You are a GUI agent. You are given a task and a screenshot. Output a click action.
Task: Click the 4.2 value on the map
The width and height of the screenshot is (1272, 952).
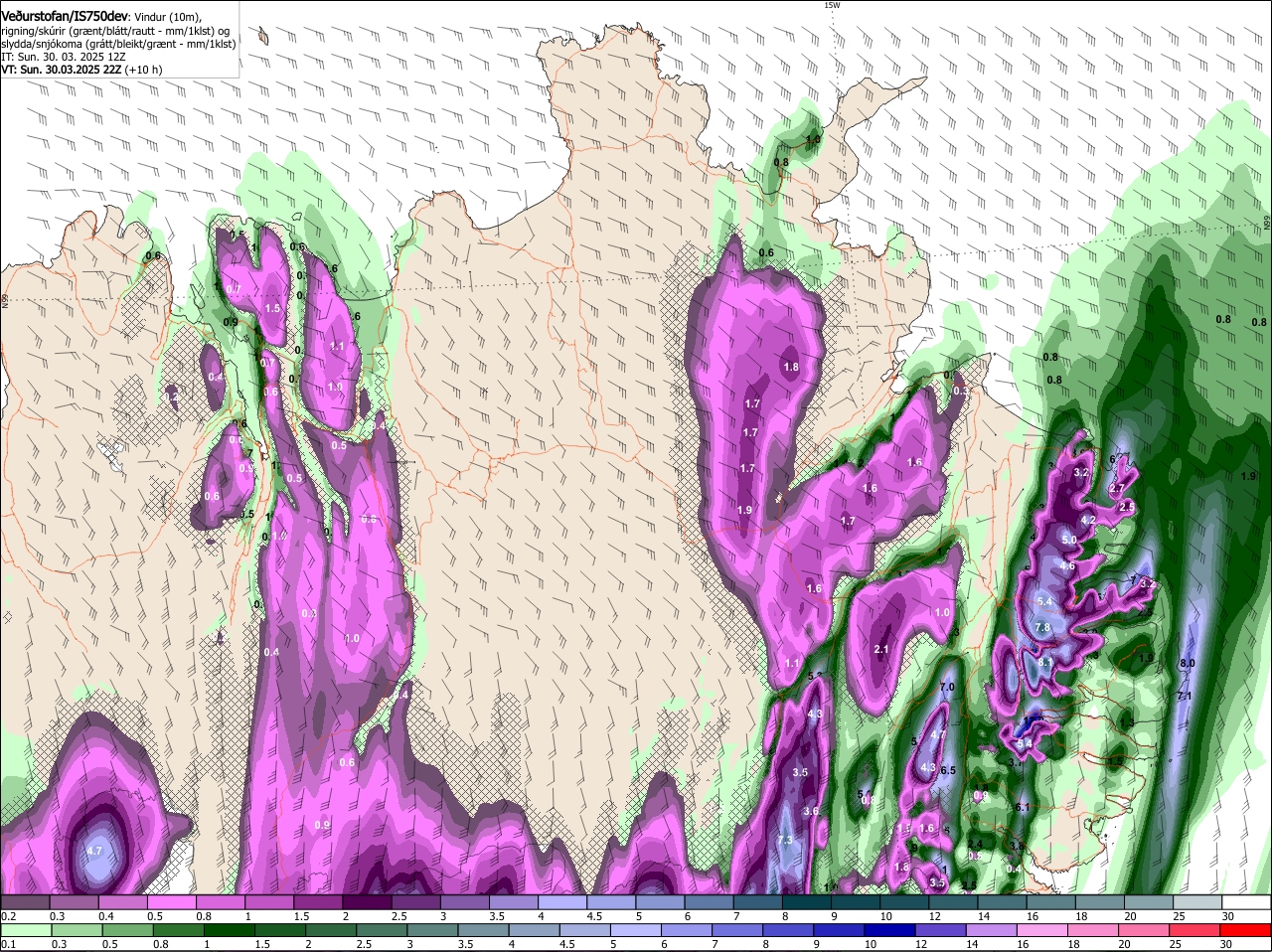coord(1088,520)
